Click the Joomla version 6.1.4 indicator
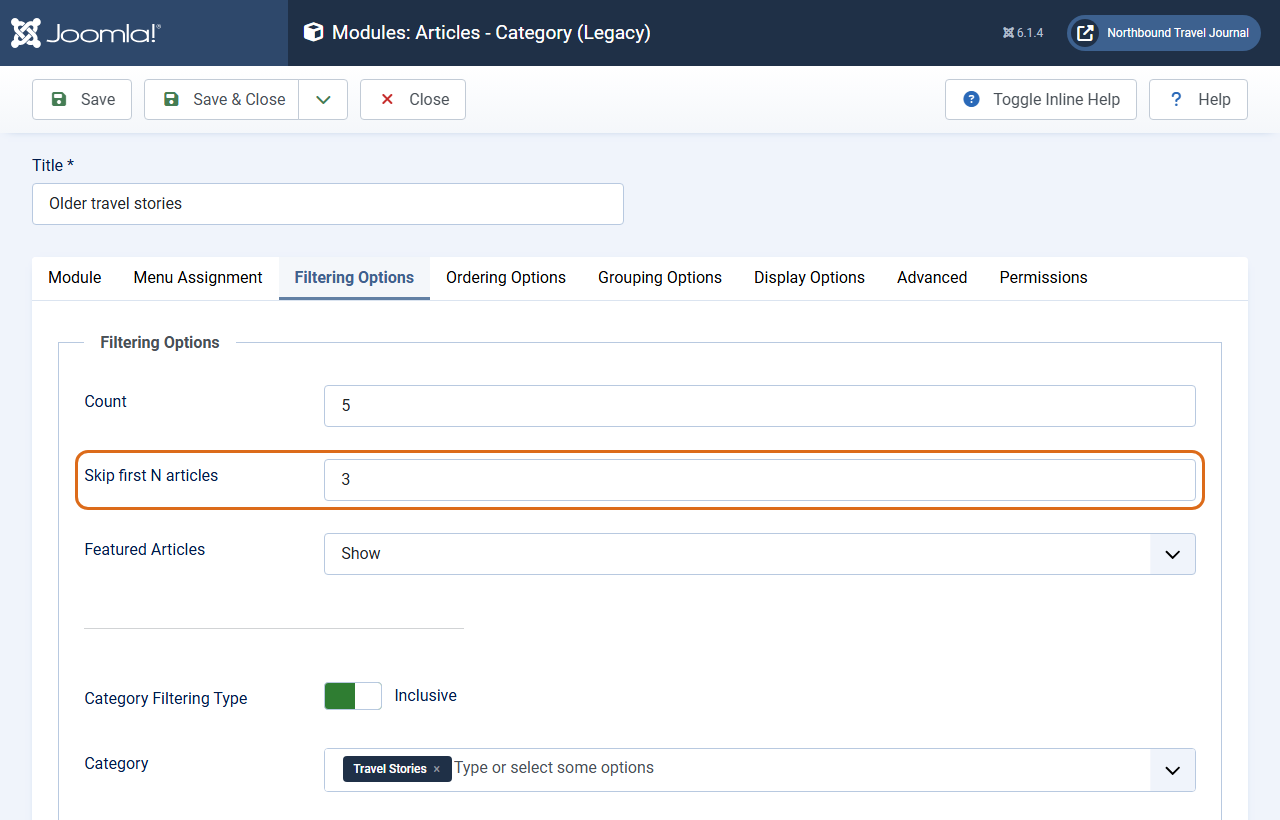The image size is (1280, 820). (x=1022, y=33)
